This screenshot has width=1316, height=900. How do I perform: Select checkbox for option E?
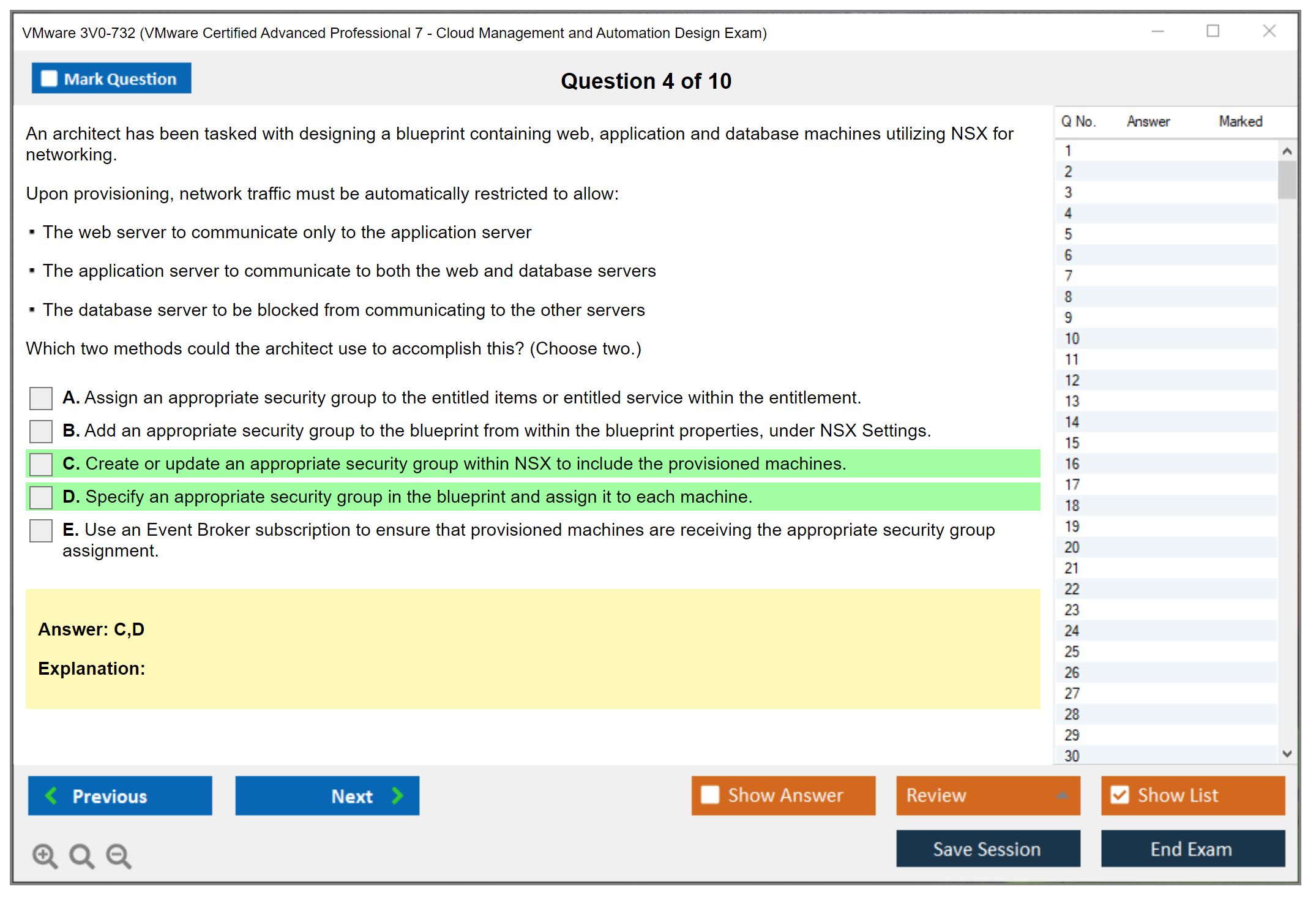click(41, 530)
